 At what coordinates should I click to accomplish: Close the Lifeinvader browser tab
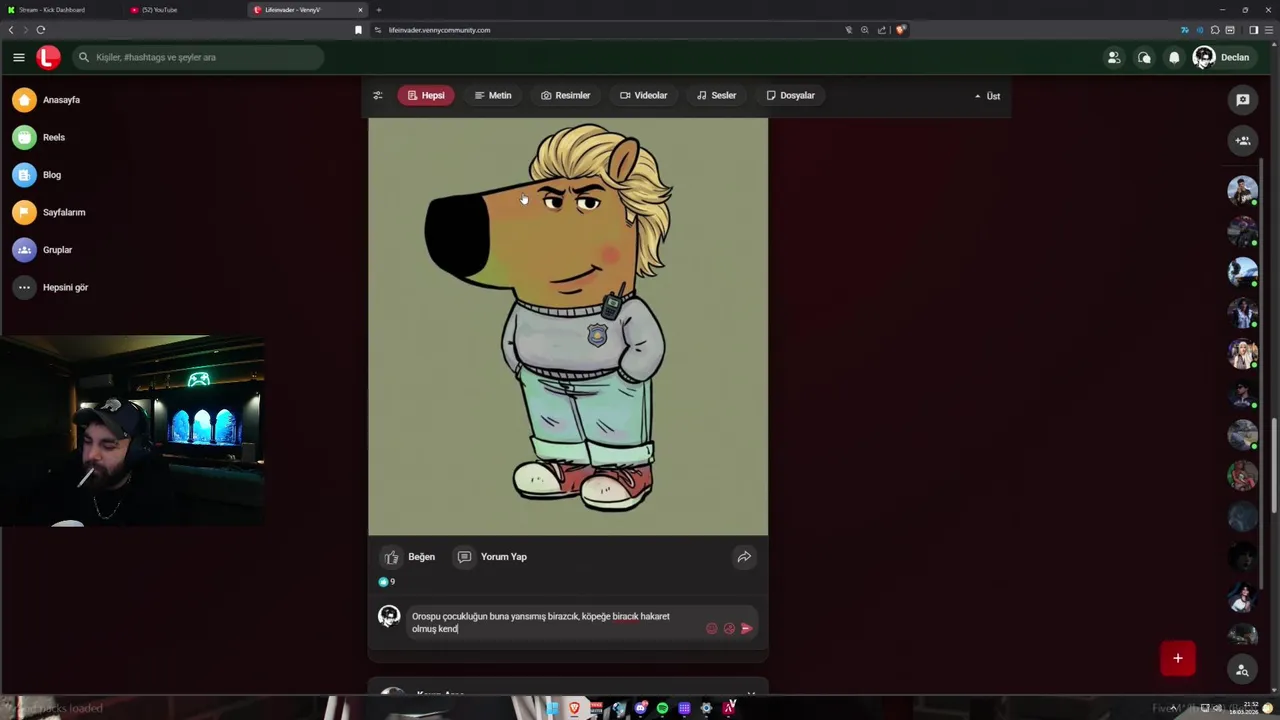tap(360, 10)
